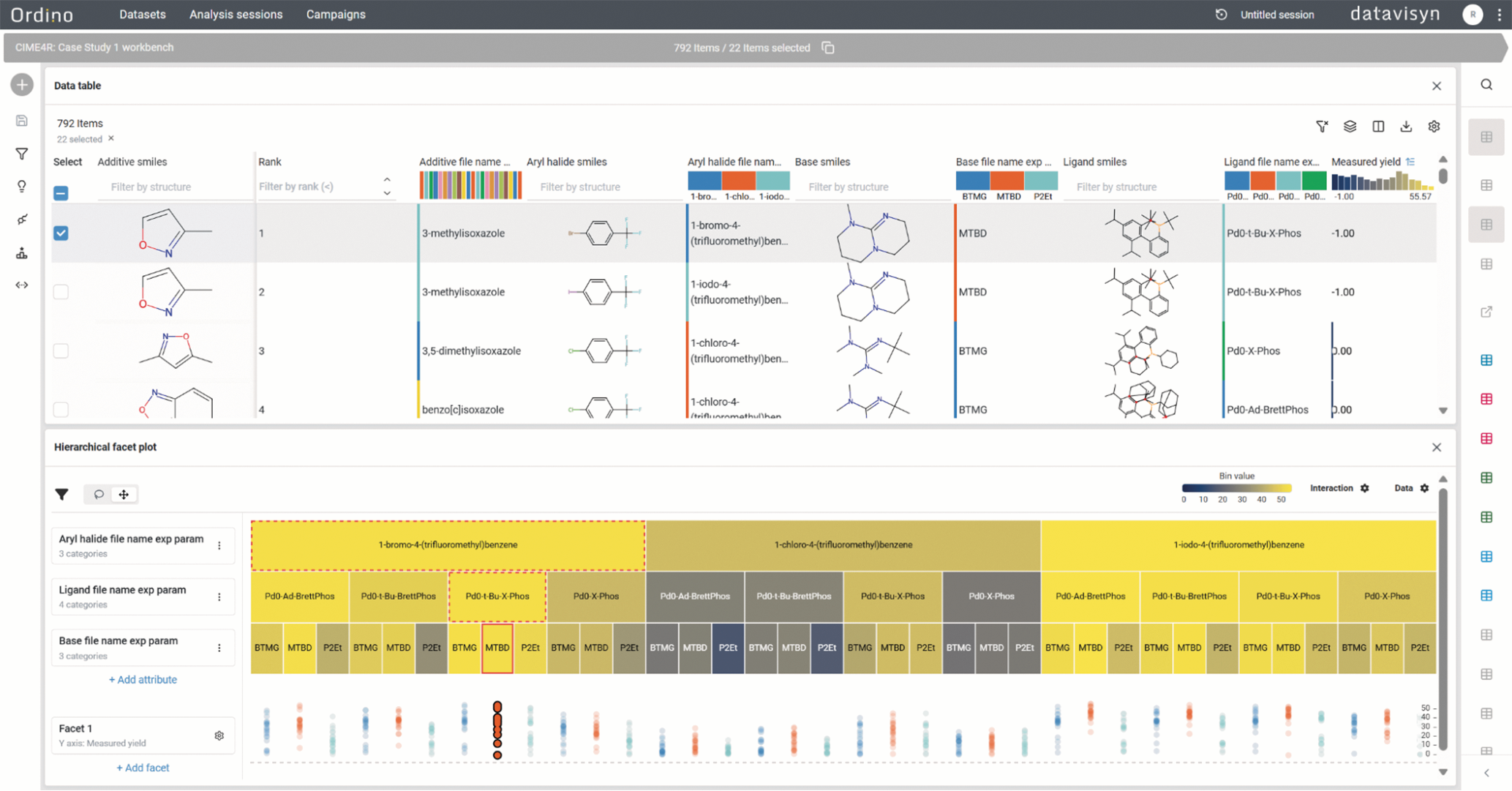Check the rank 2 row checkbox

61,292
